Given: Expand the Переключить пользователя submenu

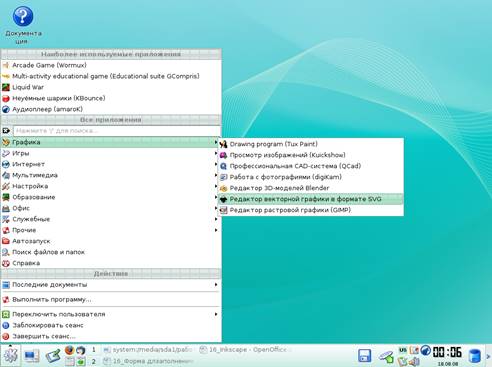Looking at the screenshot, I should tap(111, 314).
